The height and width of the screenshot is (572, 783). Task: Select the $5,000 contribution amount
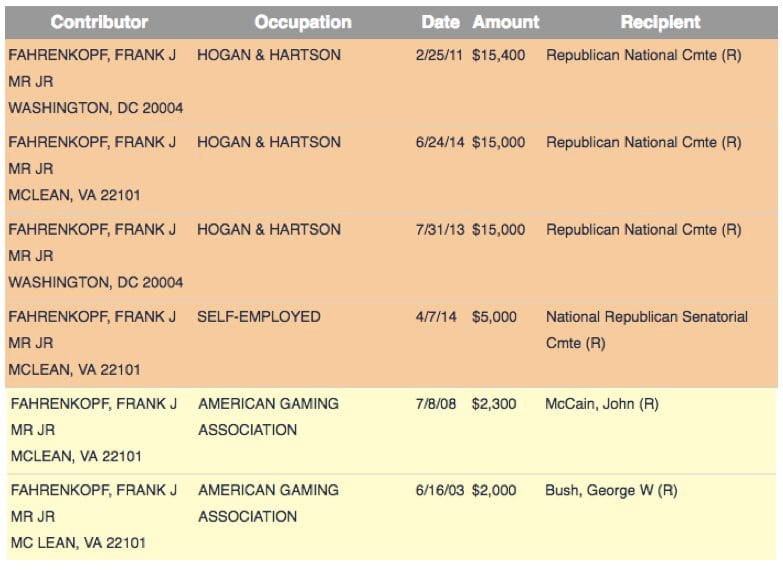494,317
